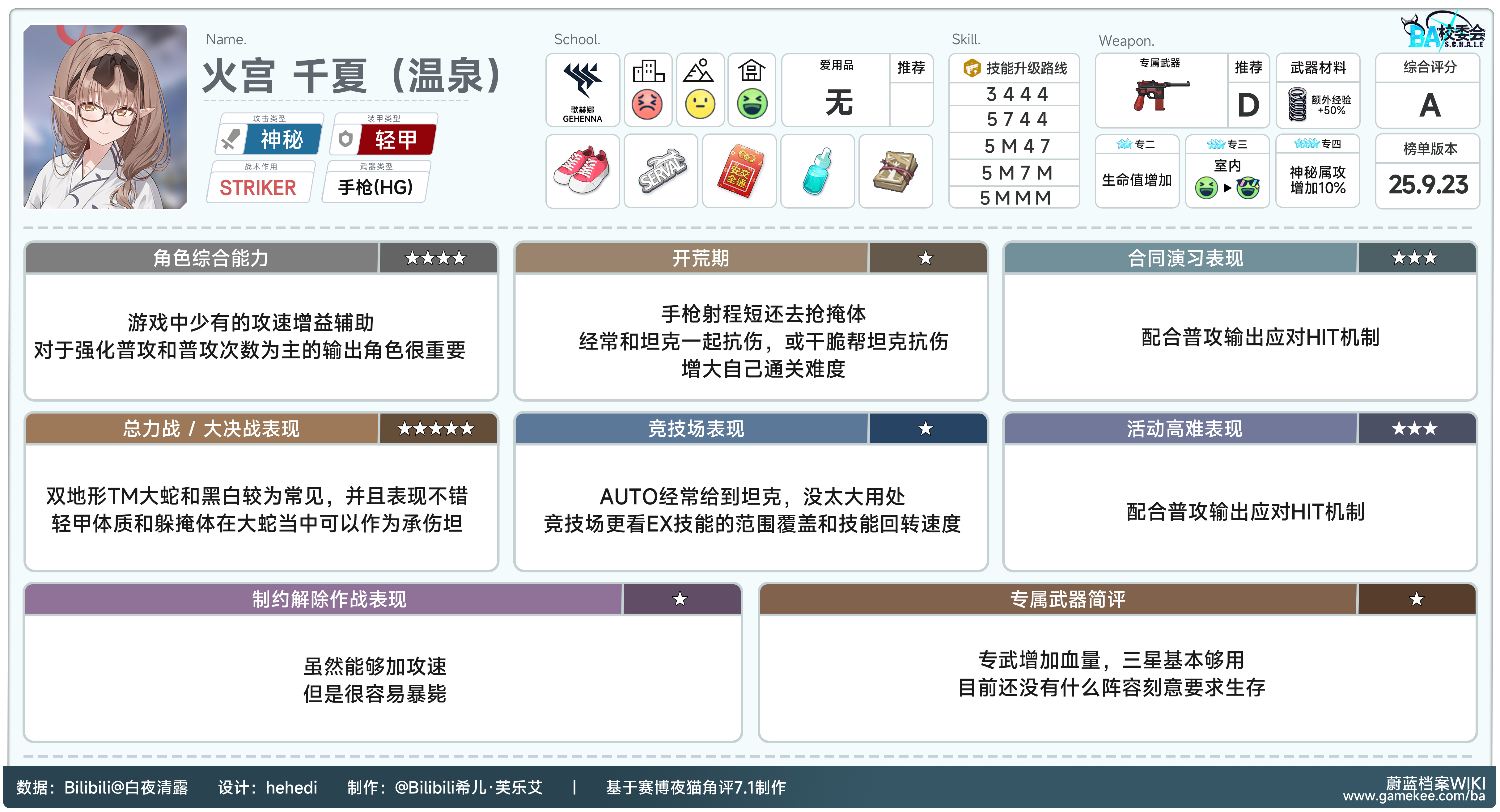Select the STRIKER tactical role label
The width and height of the screenshot is (1500, 812).
coord(258,188)
